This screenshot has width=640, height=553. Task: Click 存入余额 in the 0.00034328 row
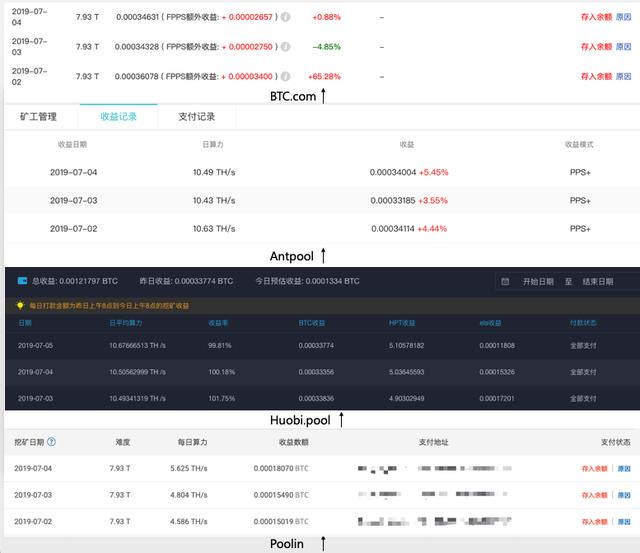596,47
